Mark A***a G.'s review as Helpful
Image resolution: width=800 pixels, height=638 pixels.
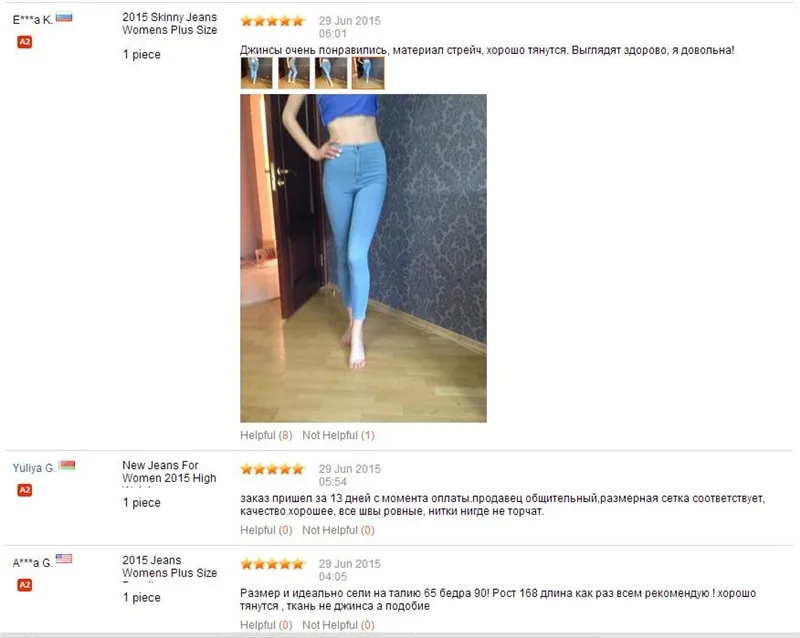click(266, 625)
